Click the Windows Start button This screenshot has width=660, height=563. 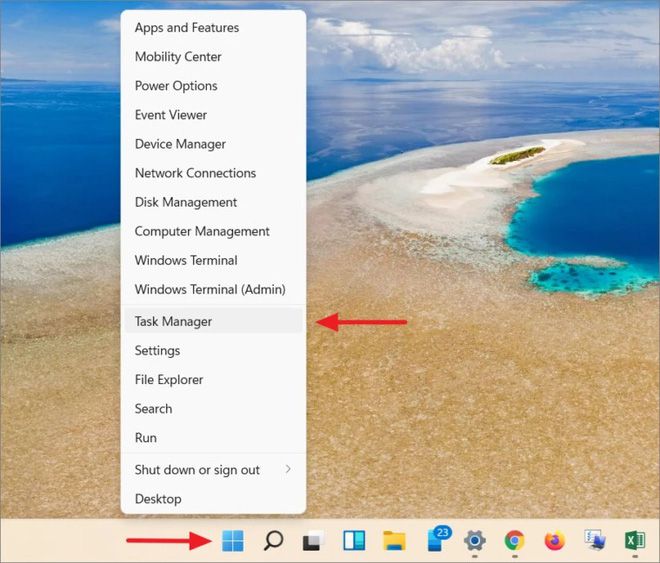point(232,540)
